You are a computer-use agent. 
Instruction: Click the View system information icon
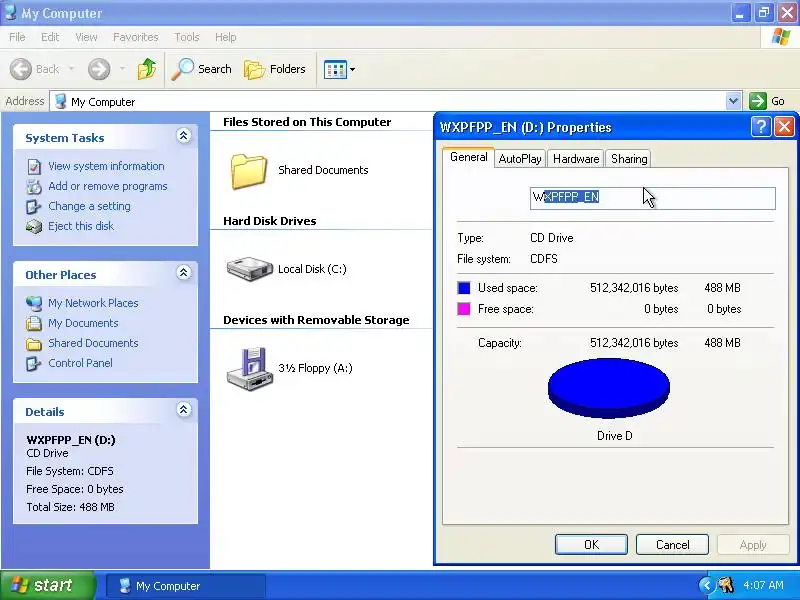click(x=34, y=166)
